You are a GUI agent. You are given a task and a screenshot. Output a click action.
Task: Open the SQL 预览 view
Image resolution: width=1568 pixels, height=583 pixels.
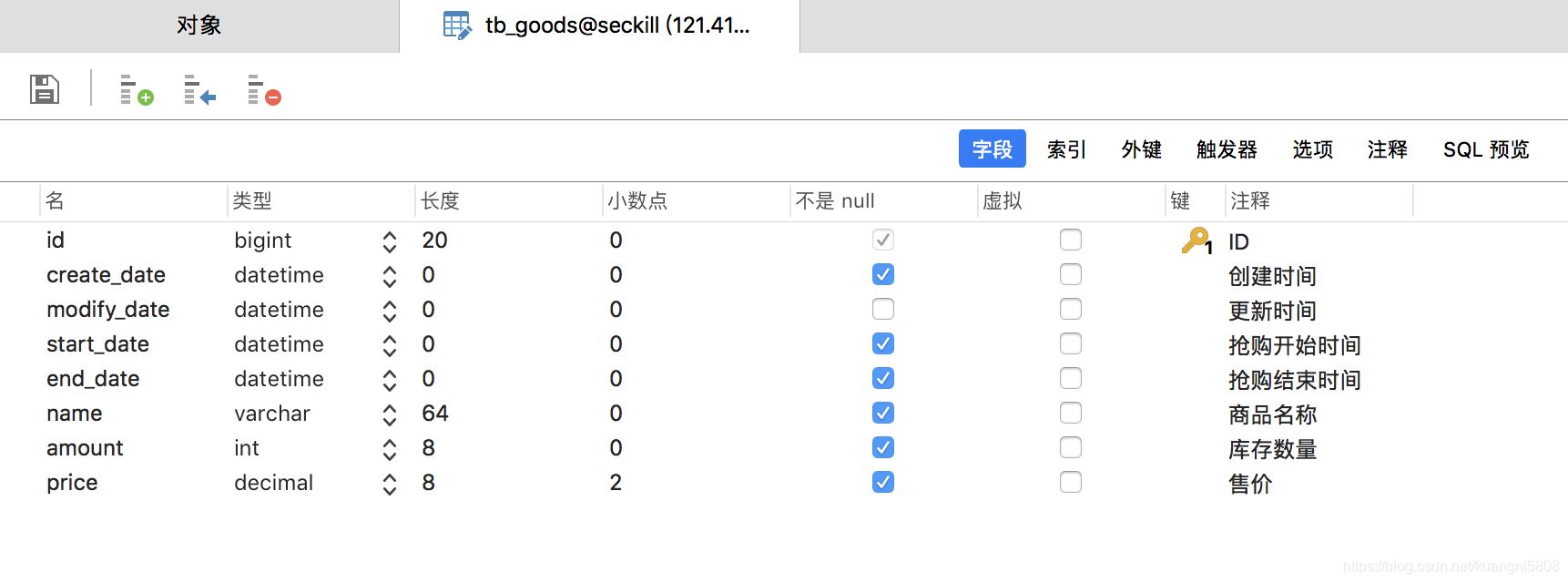click(x=1485, y=149)
